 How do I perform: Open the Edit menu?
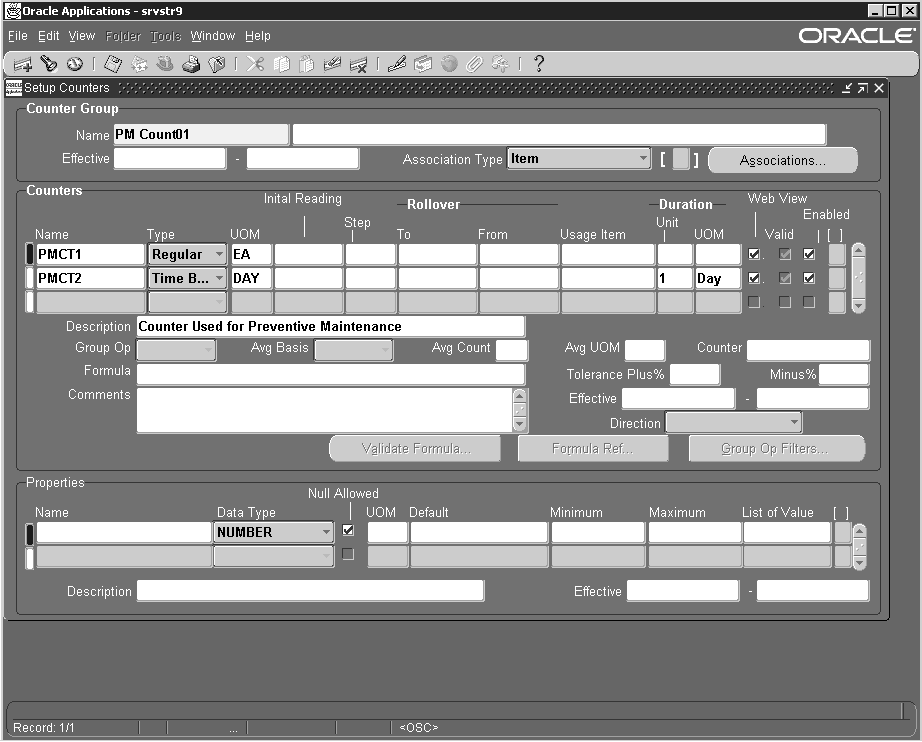pyautogui.click(x=49, y=36)
